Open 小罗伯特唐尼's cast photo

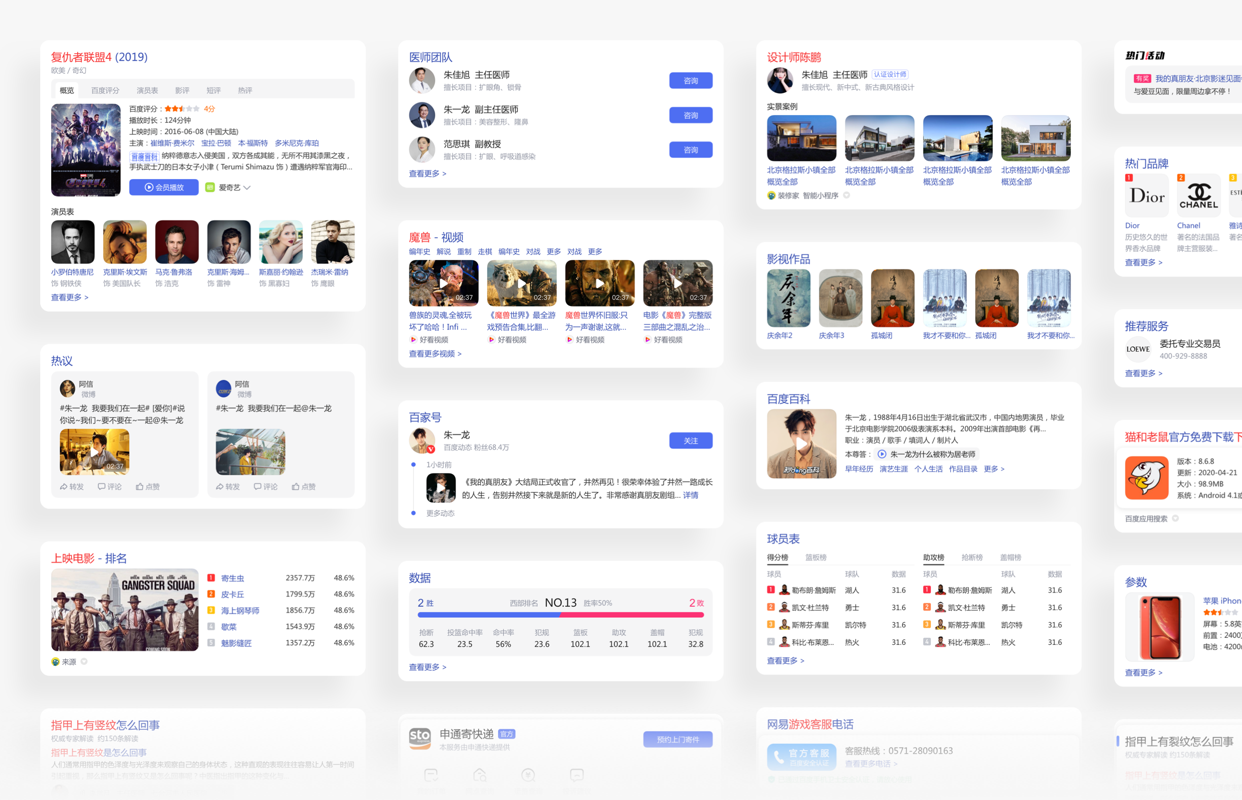pos(73,243)
